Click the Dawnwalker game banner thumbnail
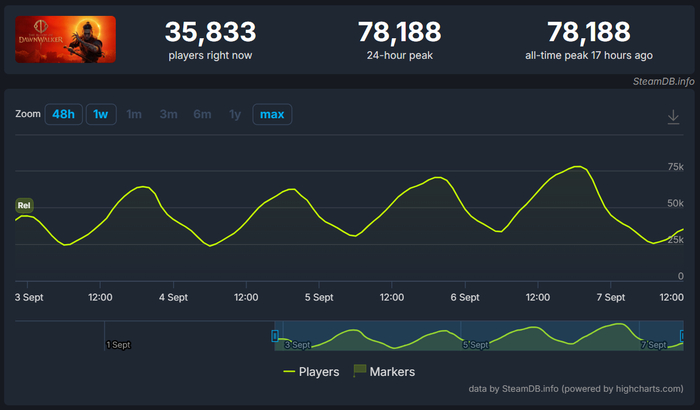700x410 pixels. click(x=66, y=39)
